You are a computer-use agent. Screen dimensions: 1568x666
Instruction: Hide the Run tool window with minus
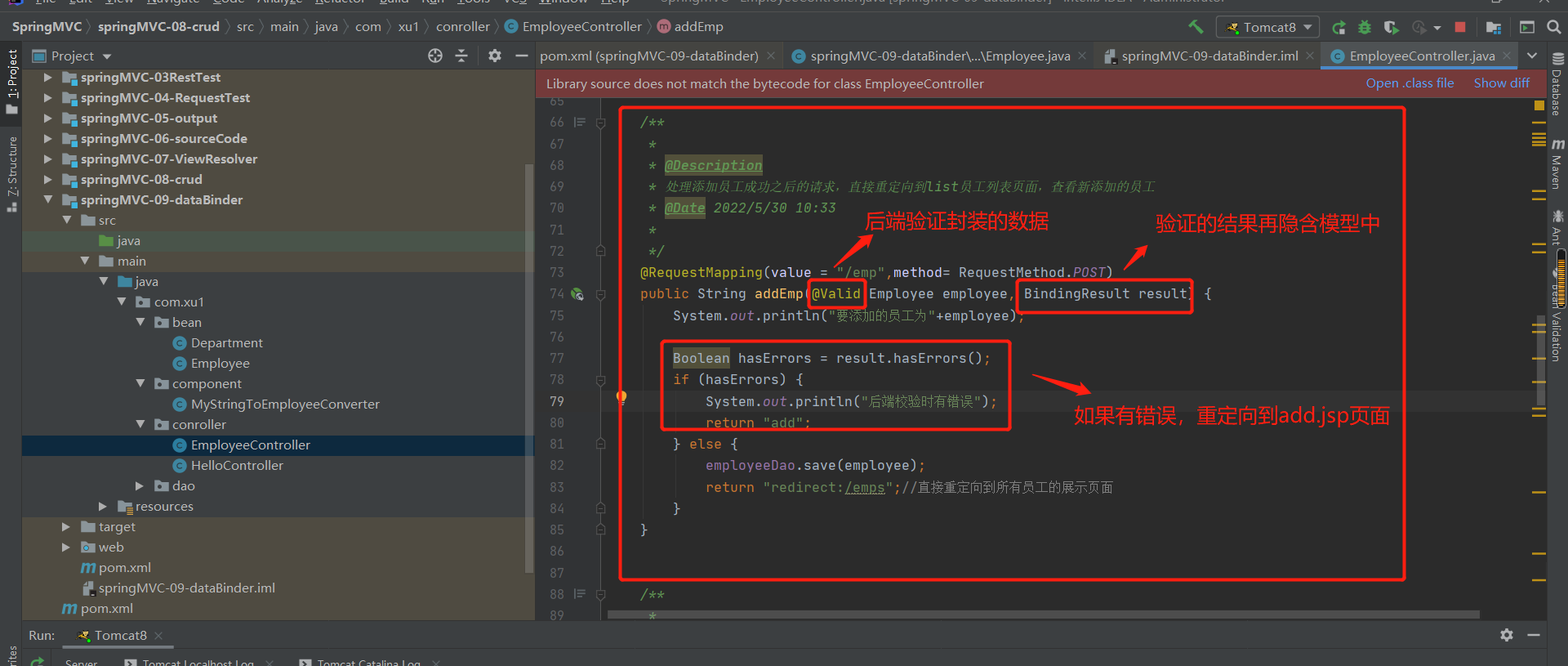click(x=1534, y=635)
